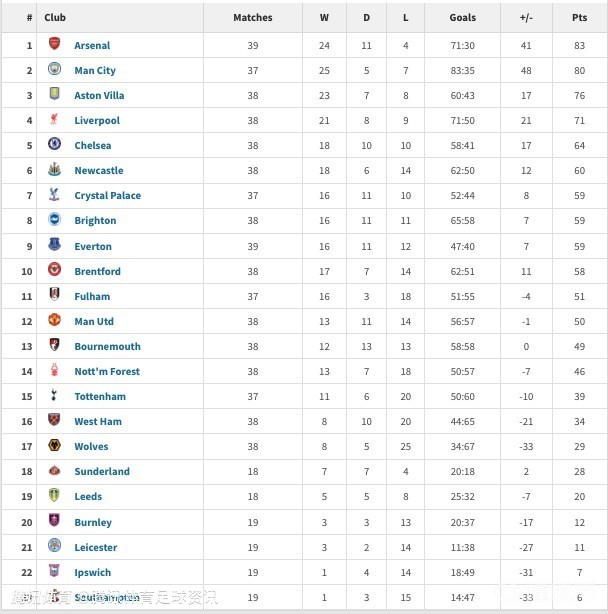Click the Brentford crest icon

coord(54,270)
